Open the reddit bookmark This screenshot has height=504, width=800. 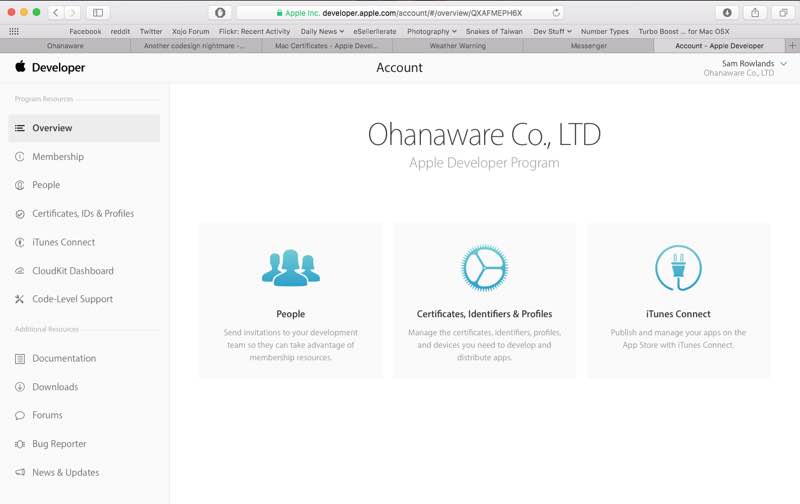point(120,31)
